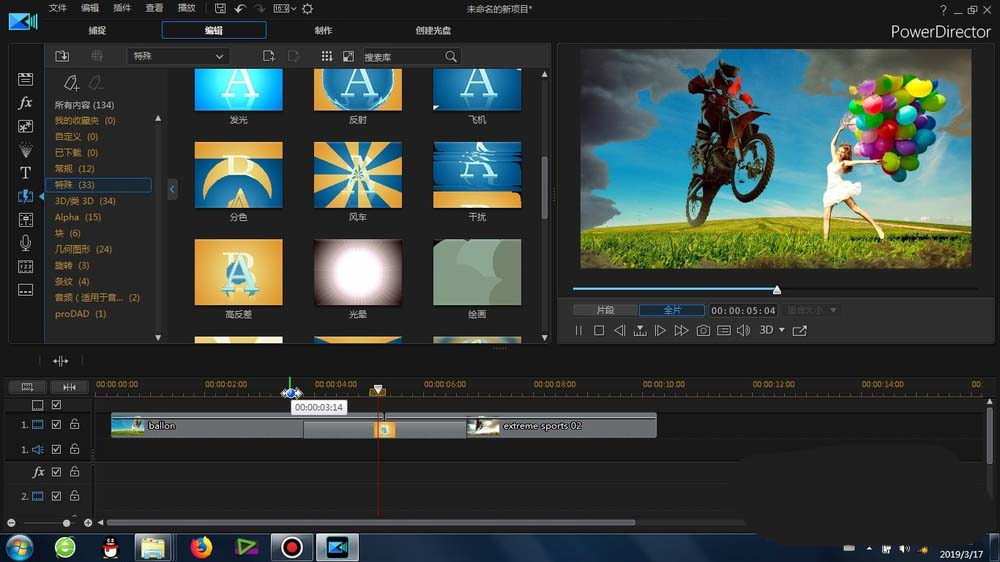The height and width of the screenshot is (562, 1000).
Task: Select 所有内容 (134) category
Action: (84, 105)
